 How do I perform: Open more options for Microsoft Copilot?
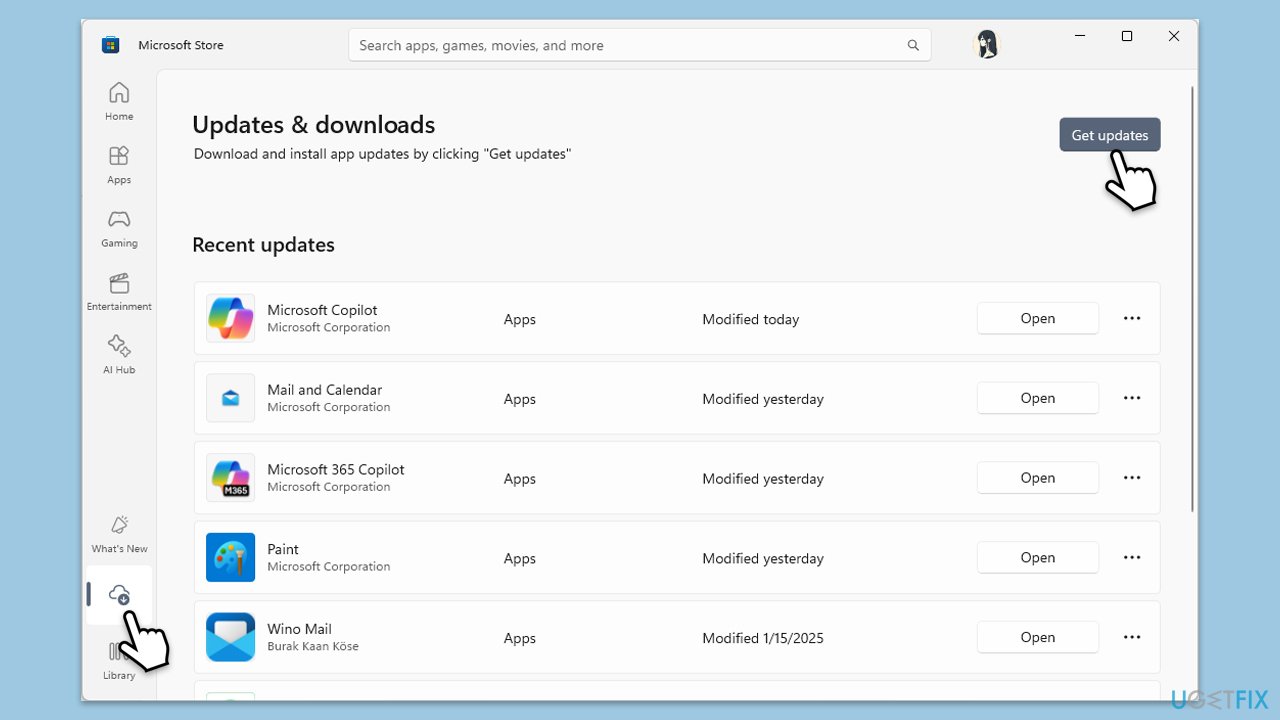tap(1132, 318)
